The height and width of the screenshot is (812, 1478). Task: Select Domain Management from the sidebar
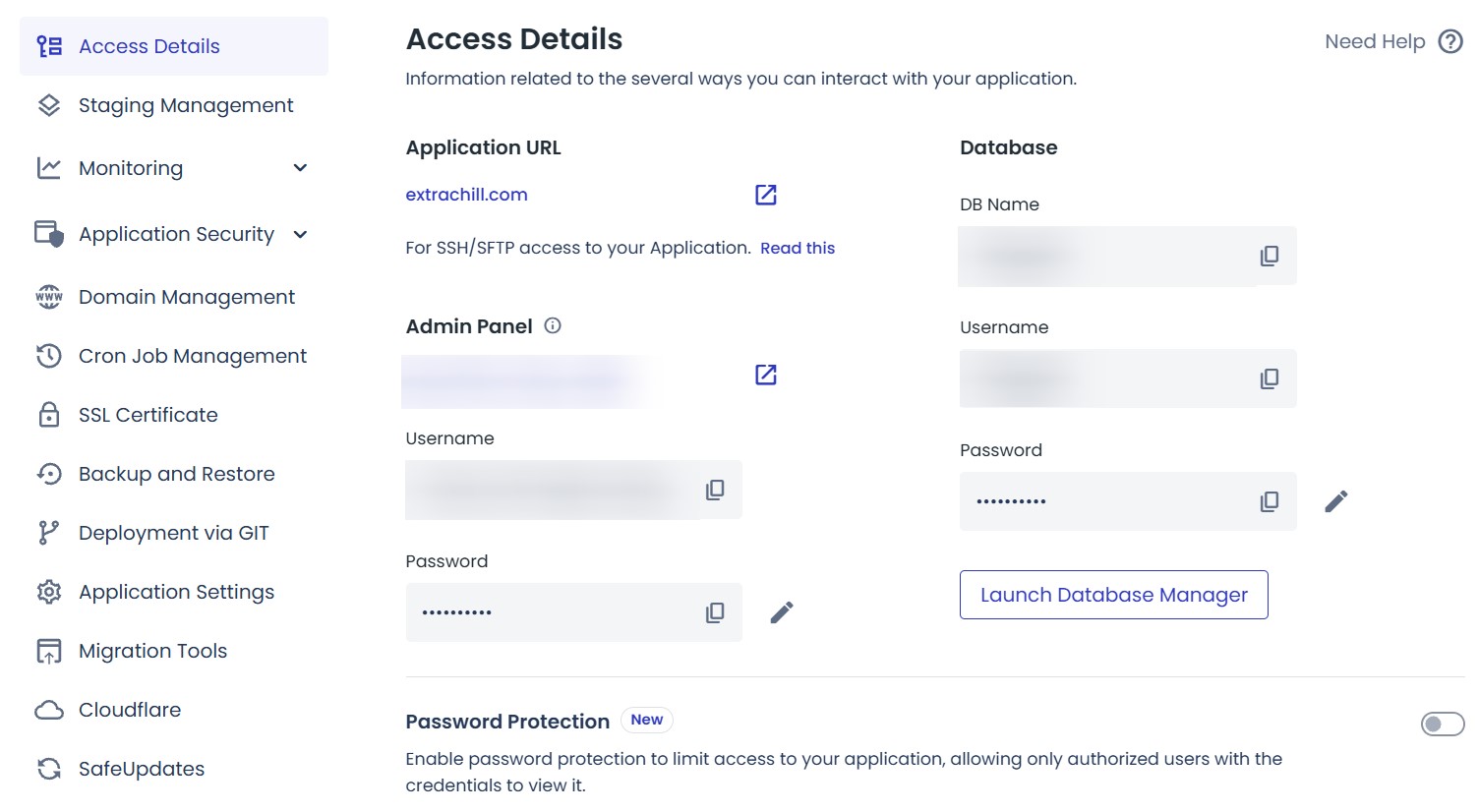tap(186, 297)
